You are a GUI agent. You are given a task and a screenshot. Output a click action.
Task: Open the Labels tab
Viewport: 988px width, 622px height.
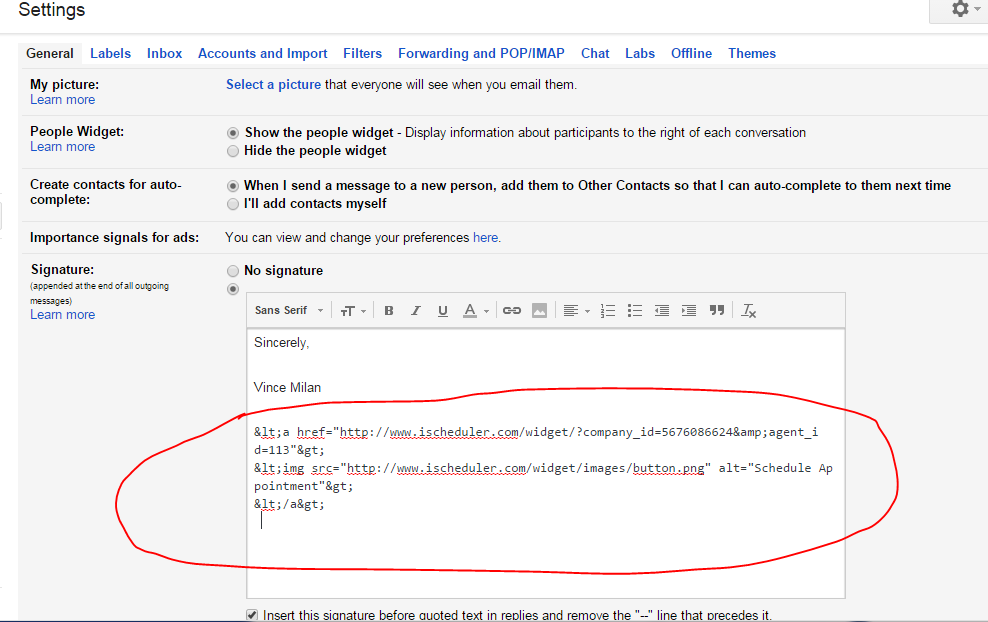110,54
